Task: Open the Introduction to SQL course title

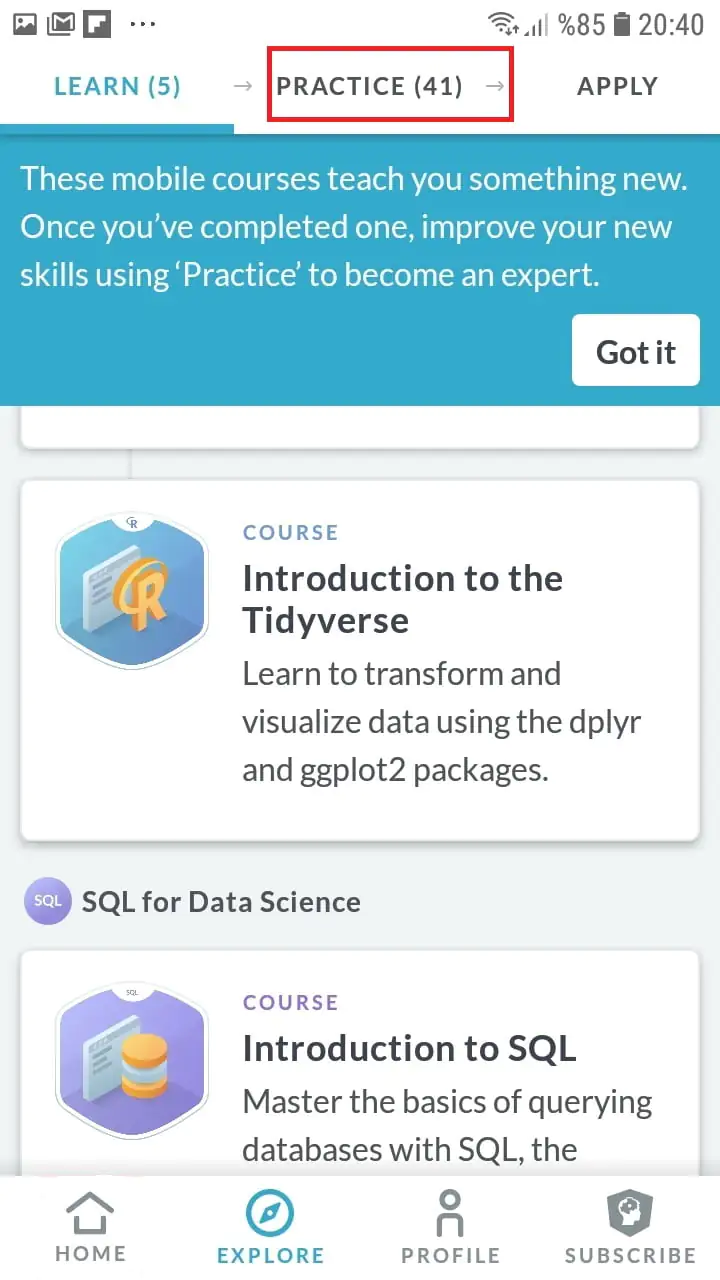Action: [409, 1048]
